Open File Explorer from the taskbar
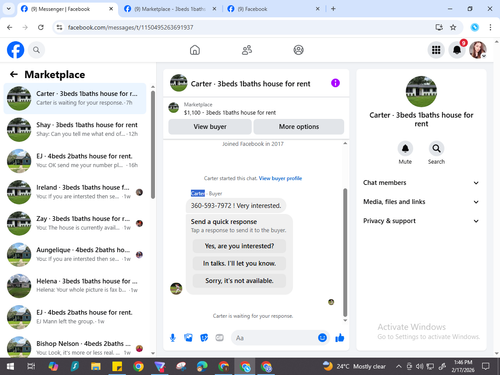The height and width of the screenshot is (375, 500). [x=96, y=367]
